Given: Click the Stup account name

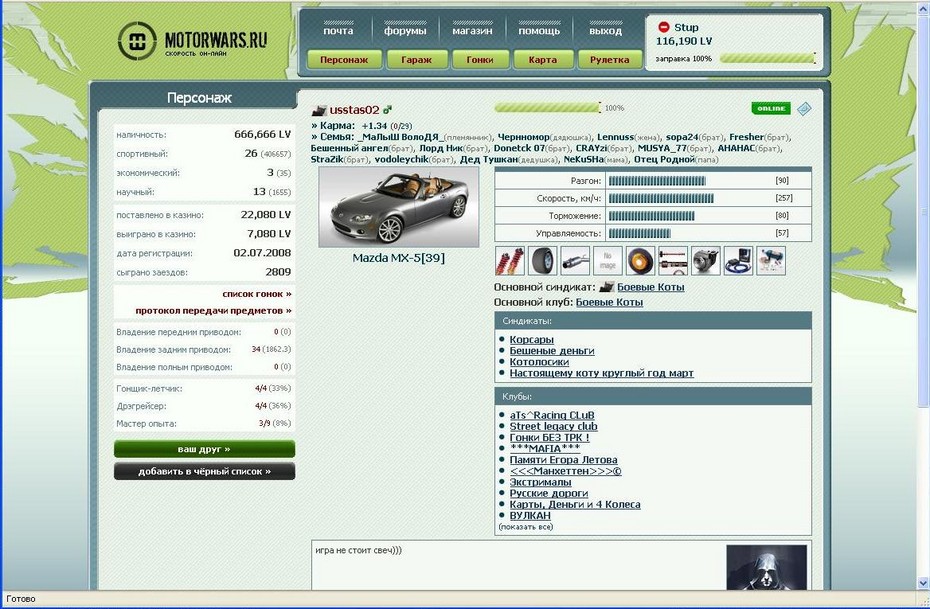Looking at the screenshot, I should point(686,27).
